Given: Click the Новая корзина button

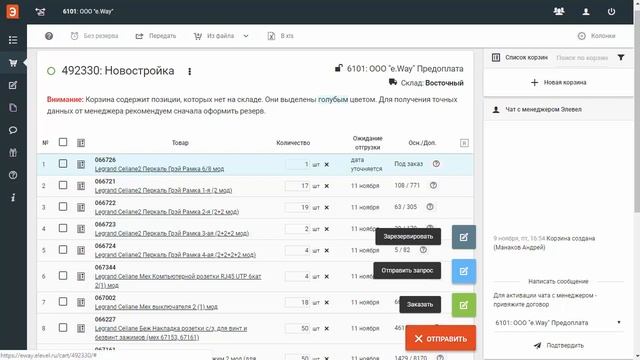Looking at the screenshot, I should point(558,82).
